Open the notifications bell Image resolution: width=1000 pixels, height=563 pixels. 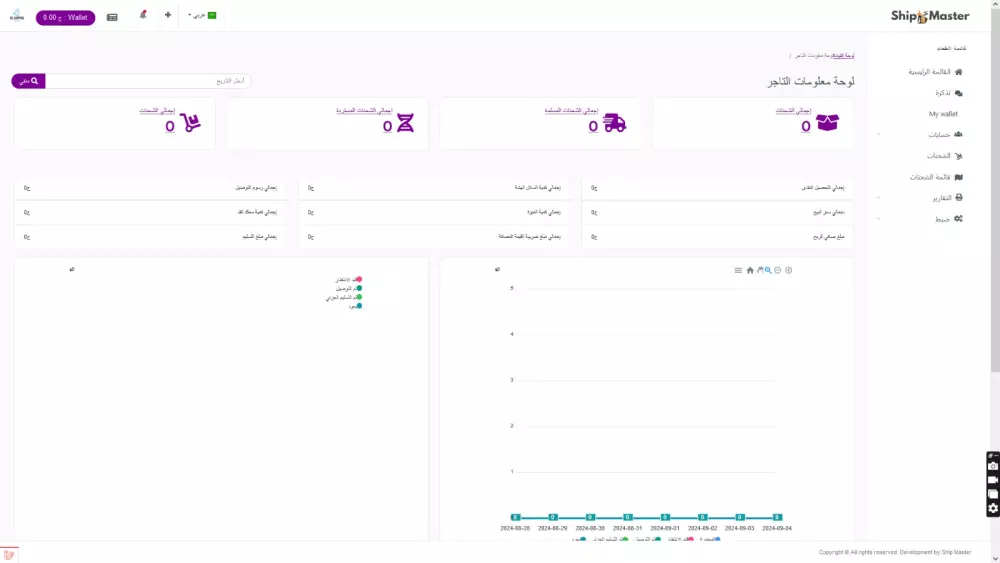(143, 15)
